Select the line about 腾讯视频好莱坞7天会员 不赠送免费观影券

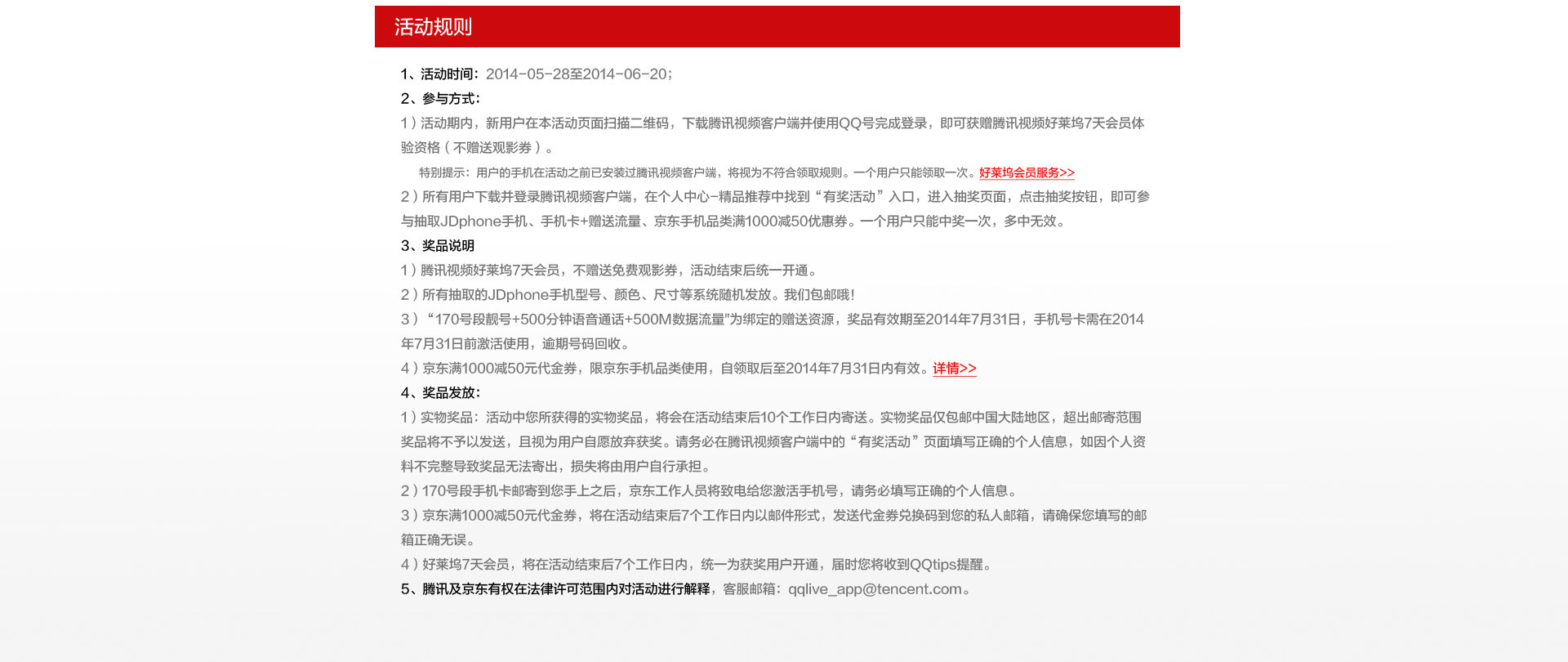pyautogui.click(x=609, y=271)
